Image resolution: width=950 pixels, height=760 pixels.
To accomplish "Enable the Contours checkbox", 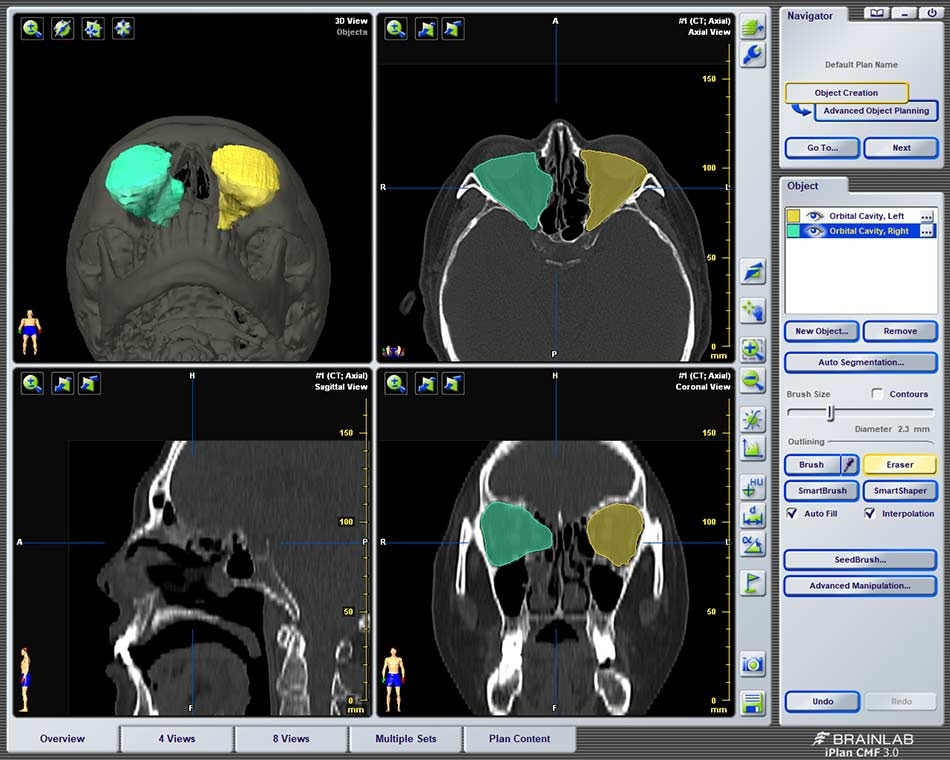I will (x=877, y=394).
